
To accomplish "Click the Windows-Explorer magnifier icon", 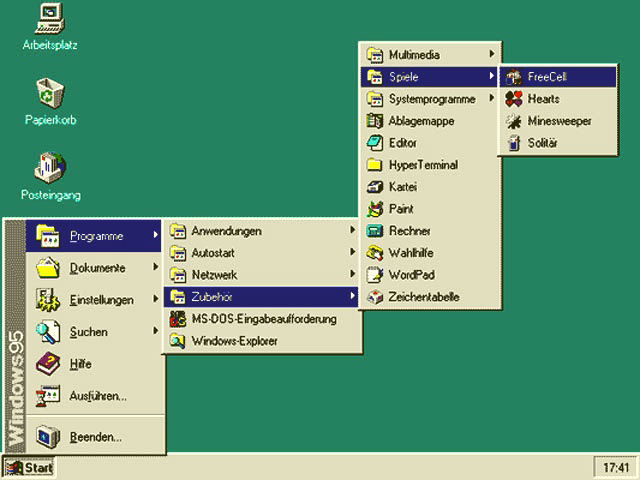I will [x=178, y=341].
